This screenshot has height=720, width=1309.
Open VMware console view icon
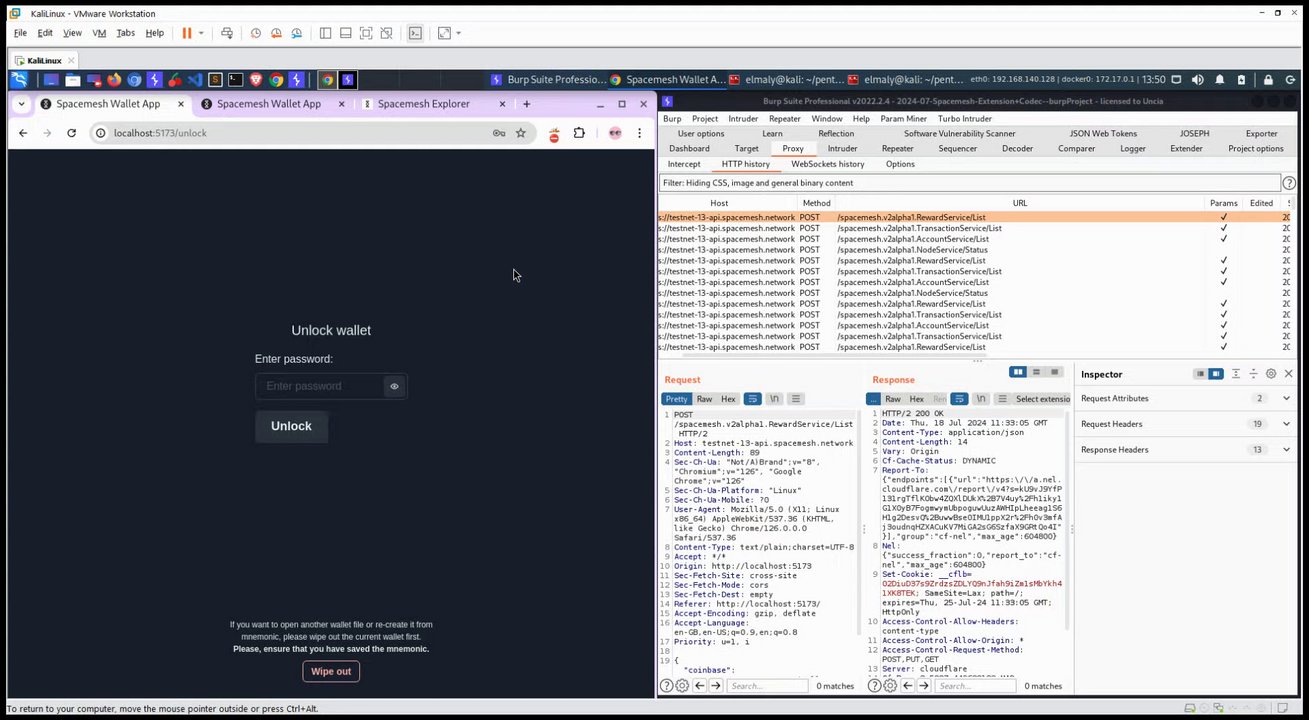click(415, 33)
